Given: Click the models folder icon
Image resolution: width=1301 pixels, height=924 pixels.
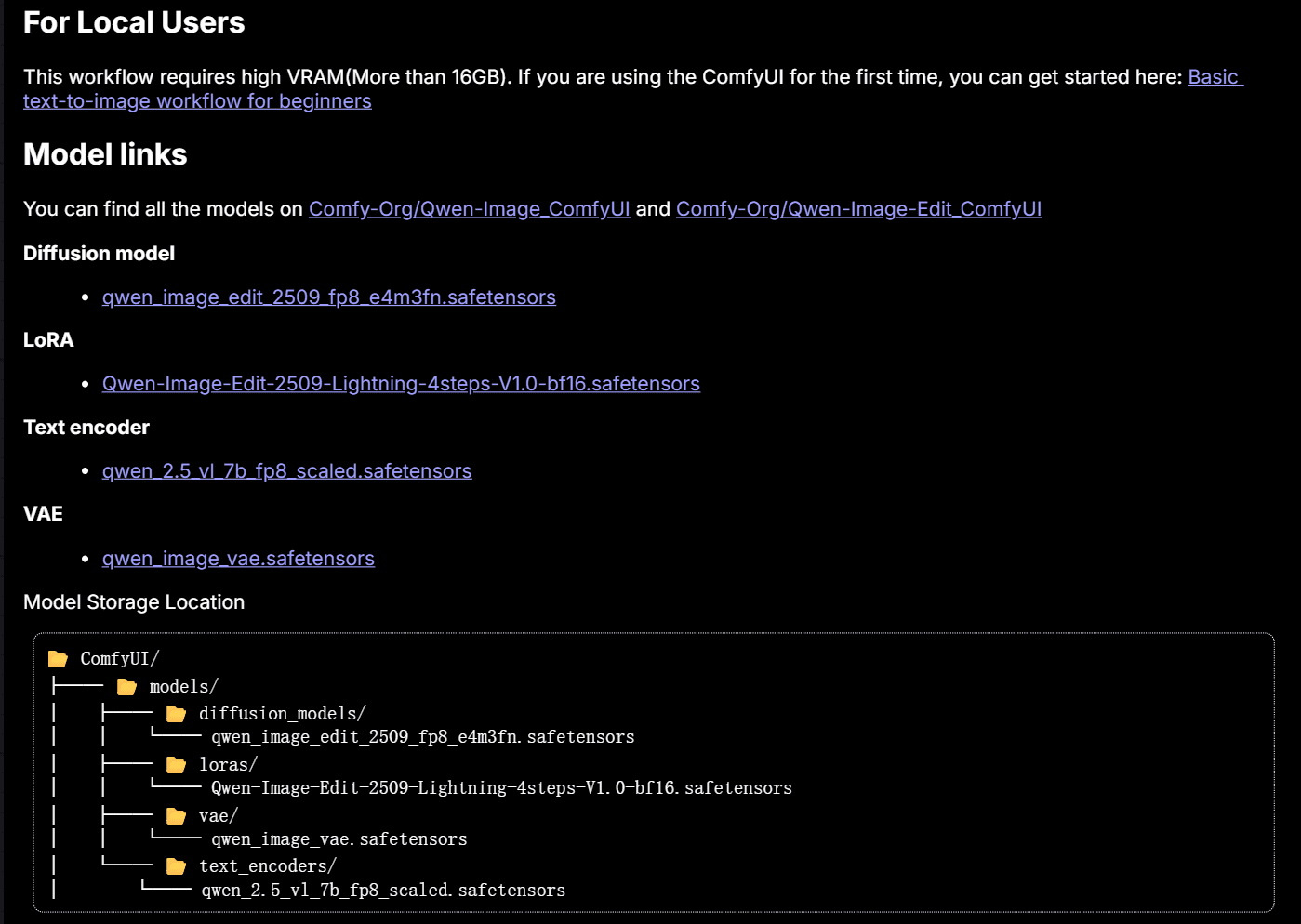Looking at the screenshot, I should click(126, 687).
